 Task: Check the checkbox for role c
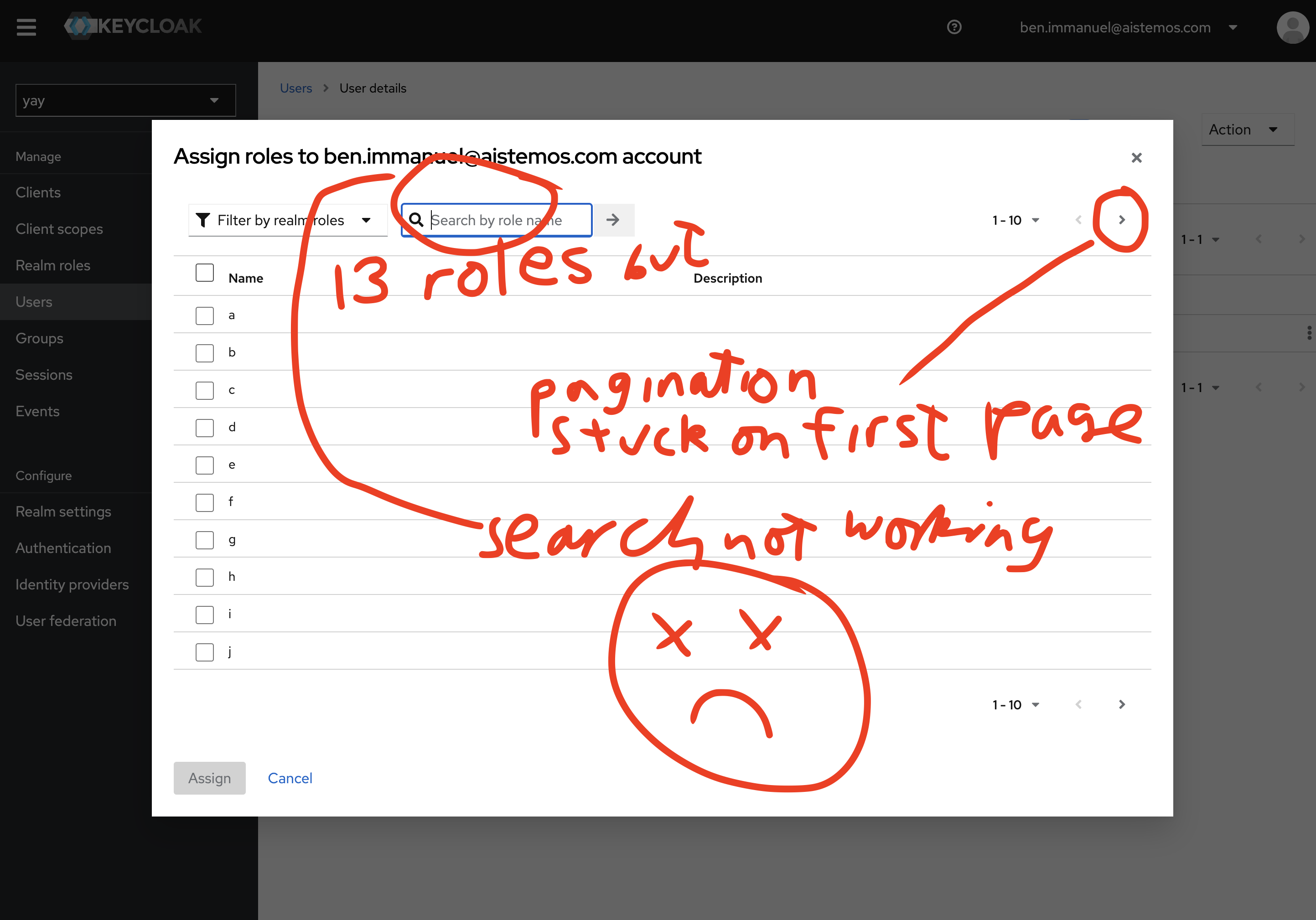pyautogui.click(x=204, y=390)
